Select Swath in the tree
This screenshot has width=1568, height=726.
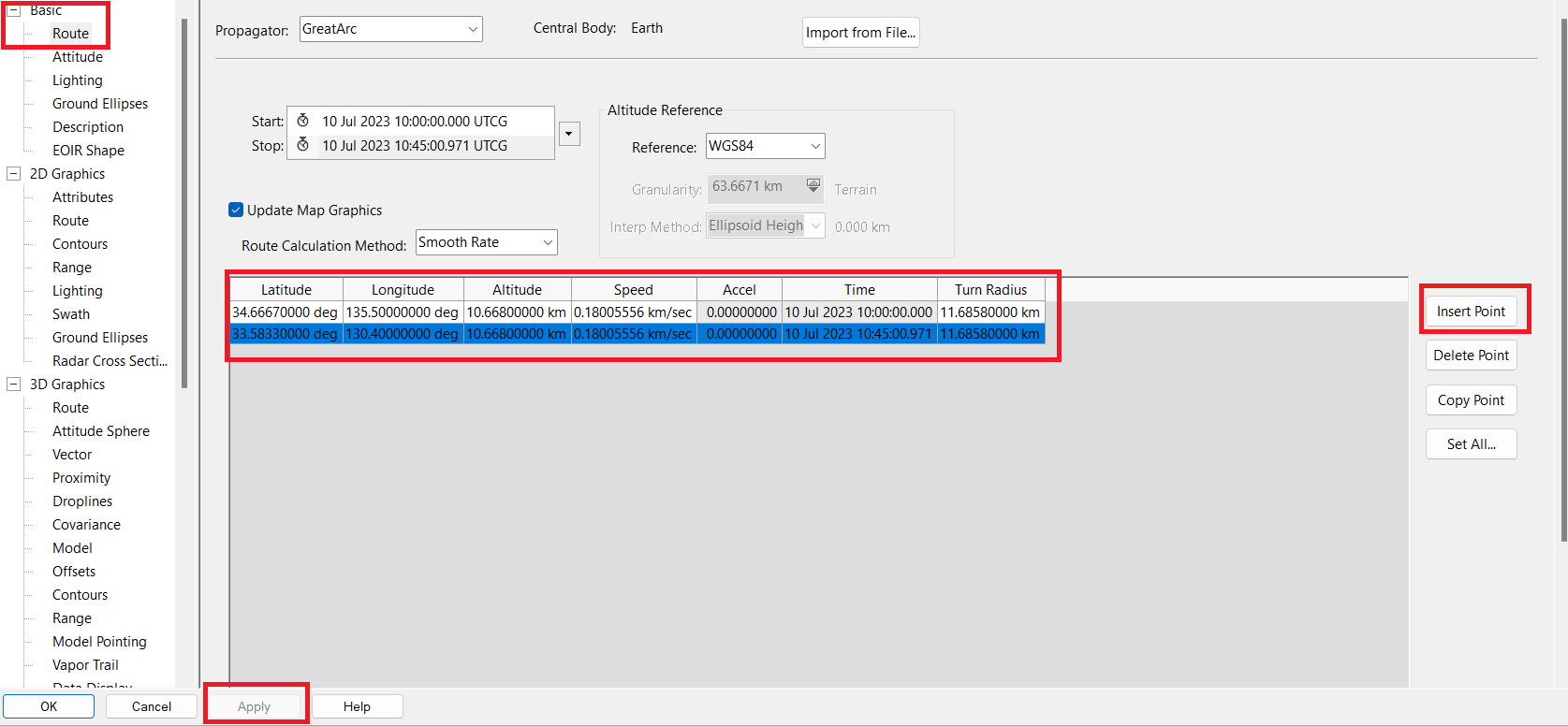pyautogui.click(x=71, y=314)
